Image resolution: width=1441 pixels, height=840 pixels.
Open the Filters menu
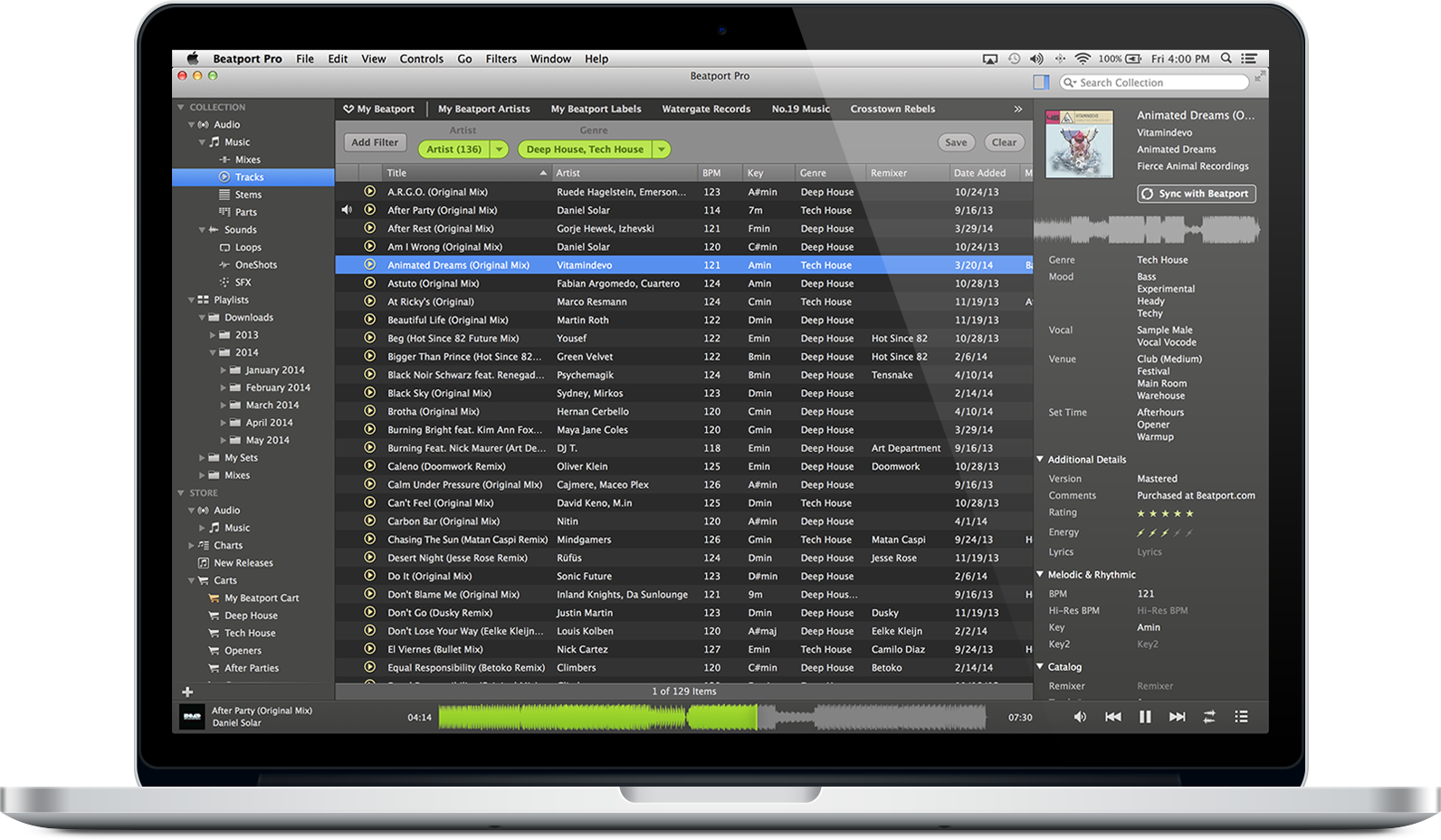pyautogui.click(x=501, y=59)
